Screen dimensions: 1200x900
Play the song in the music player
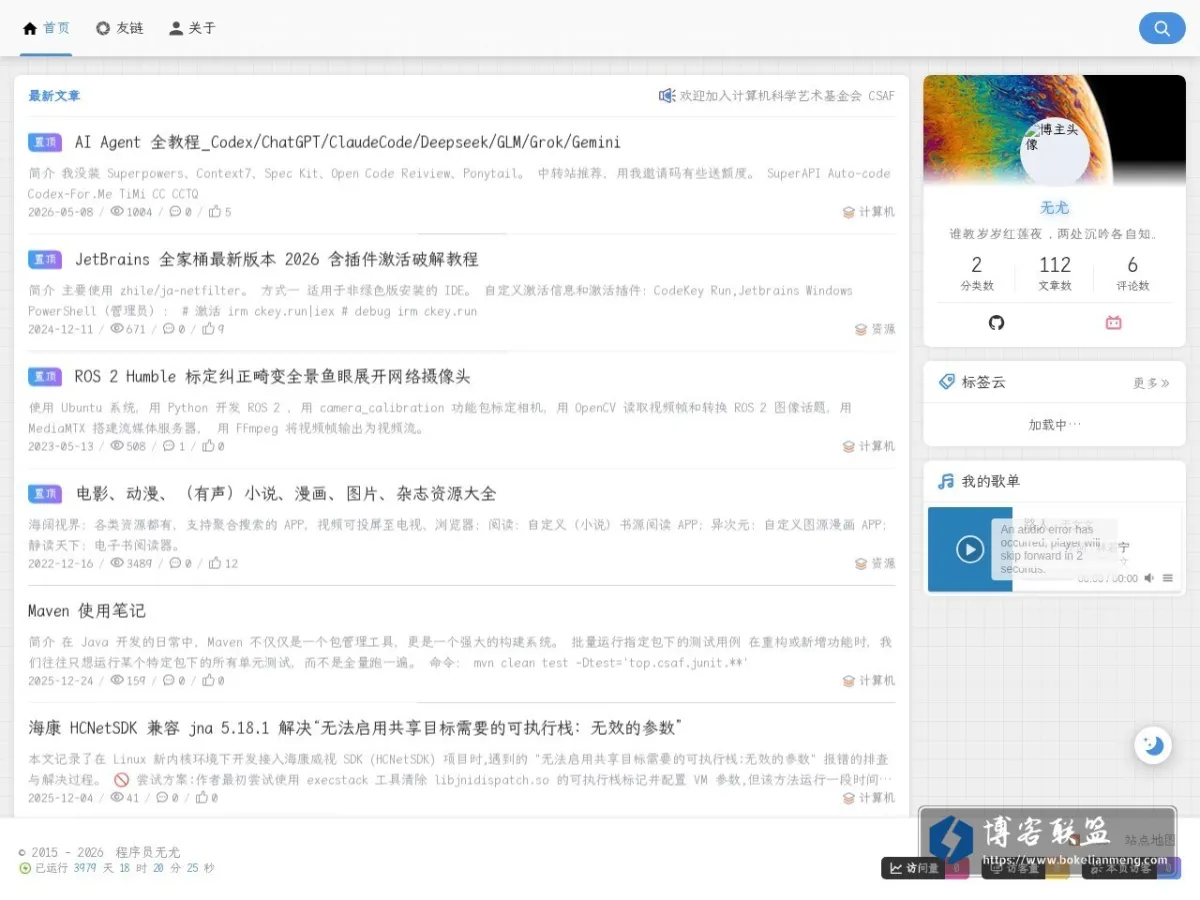pyautogui.click(x=970, y=549)
